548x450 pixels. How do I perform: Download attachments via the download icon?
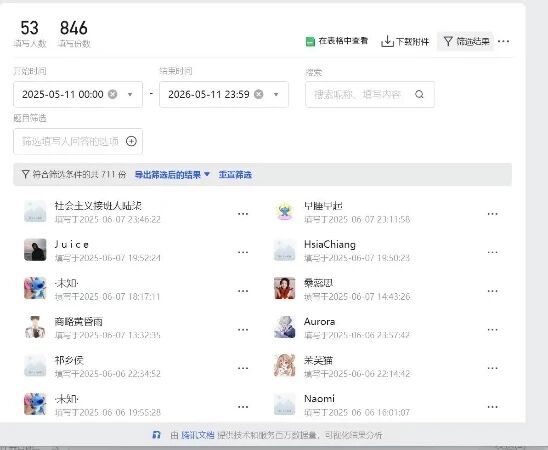pos(387,41)
